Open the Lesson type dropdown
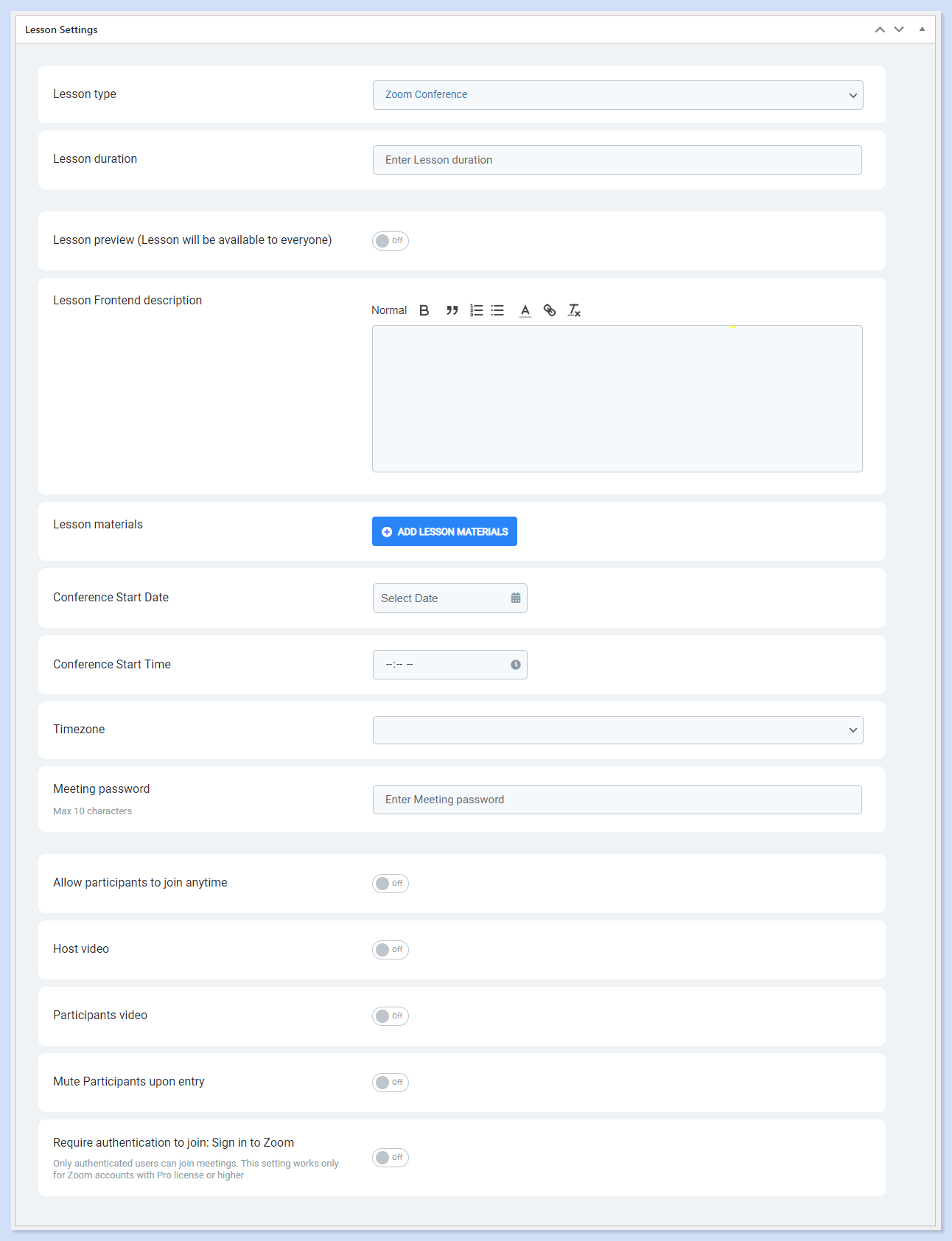Viewport: 952px width, 1241px height. click(x=617, y=95)
